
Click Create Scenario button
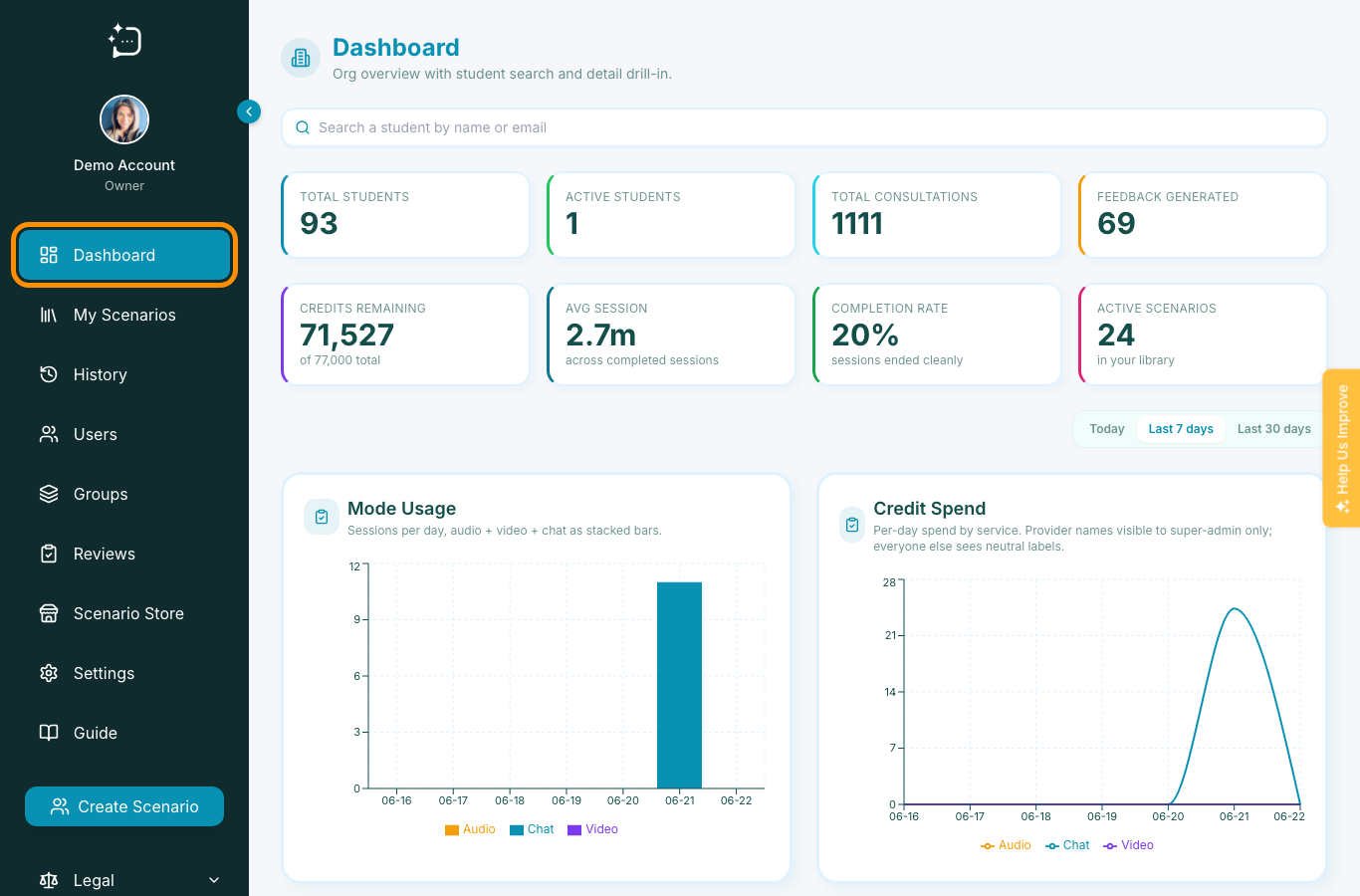pos(124,806)
